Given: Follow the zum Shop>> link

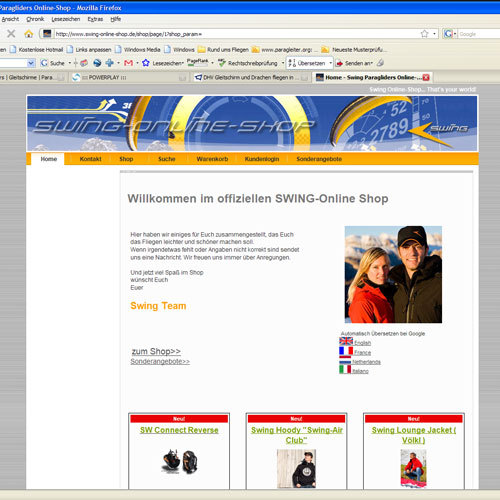Looking at the screenshot, I should (156, 351).
